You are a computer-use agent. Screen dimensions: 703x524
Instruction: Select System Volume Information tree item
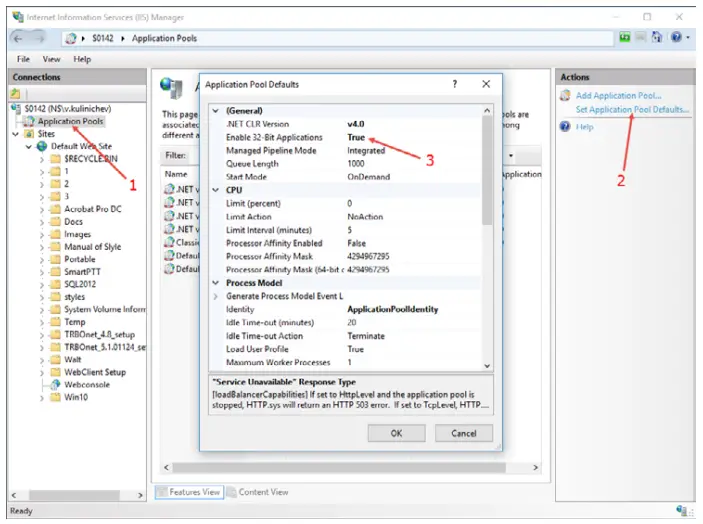105,309
